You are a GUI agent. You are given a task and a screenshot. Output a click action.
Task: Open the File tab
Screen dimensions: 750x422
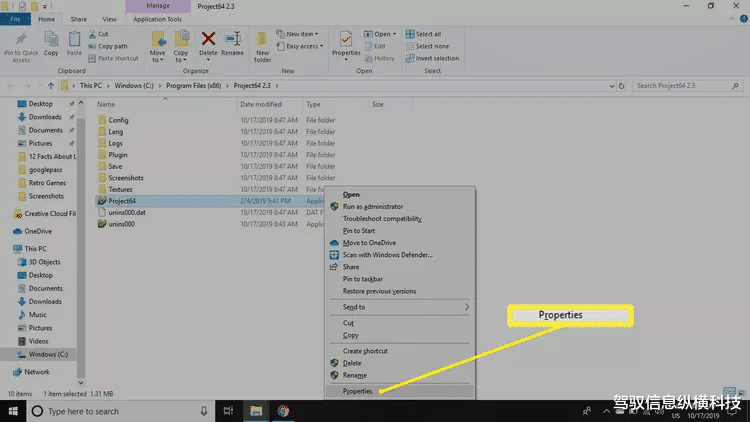[15, 19]
